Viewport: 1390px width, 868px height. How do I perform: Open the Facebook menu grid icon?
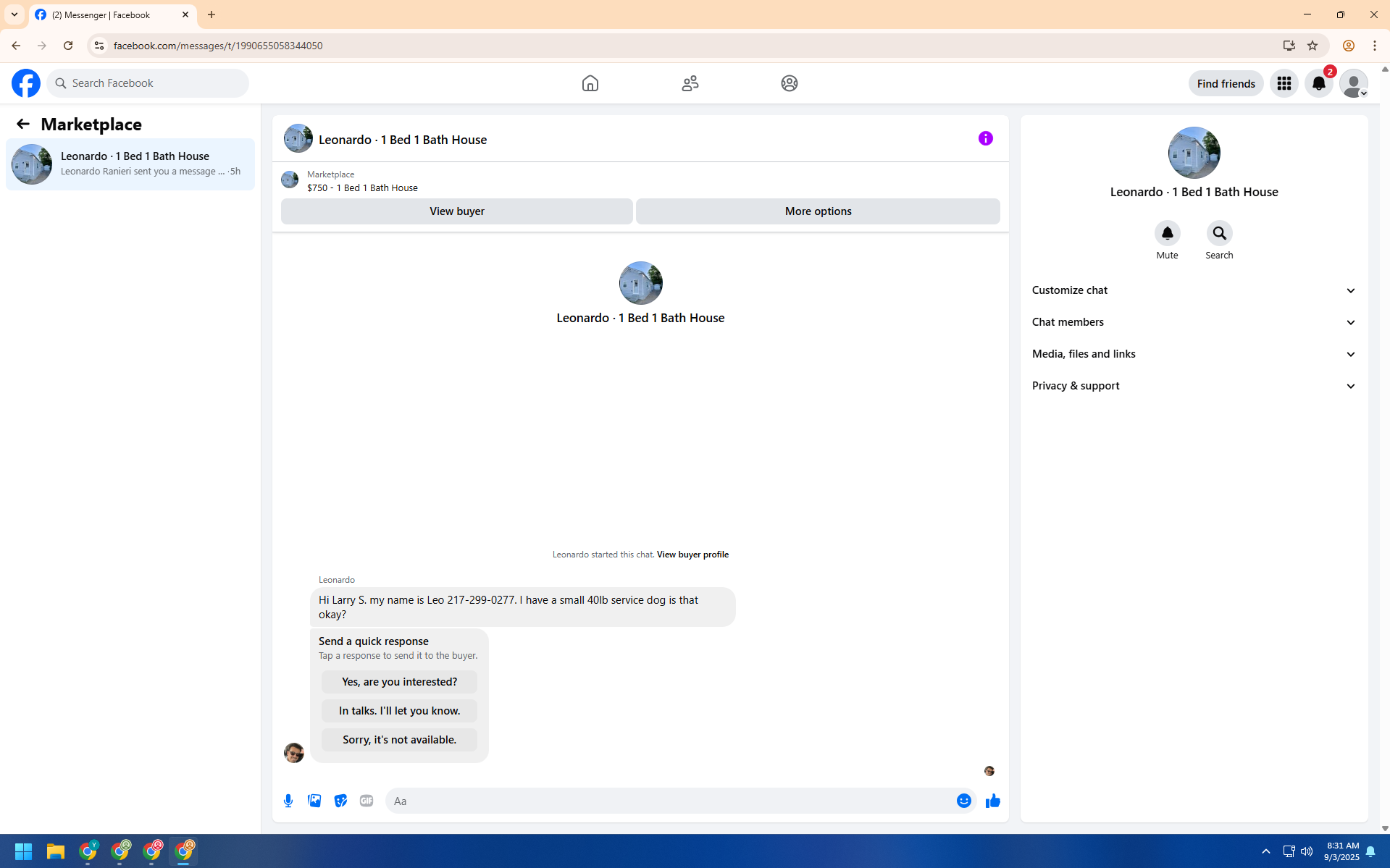[1284, 83]
